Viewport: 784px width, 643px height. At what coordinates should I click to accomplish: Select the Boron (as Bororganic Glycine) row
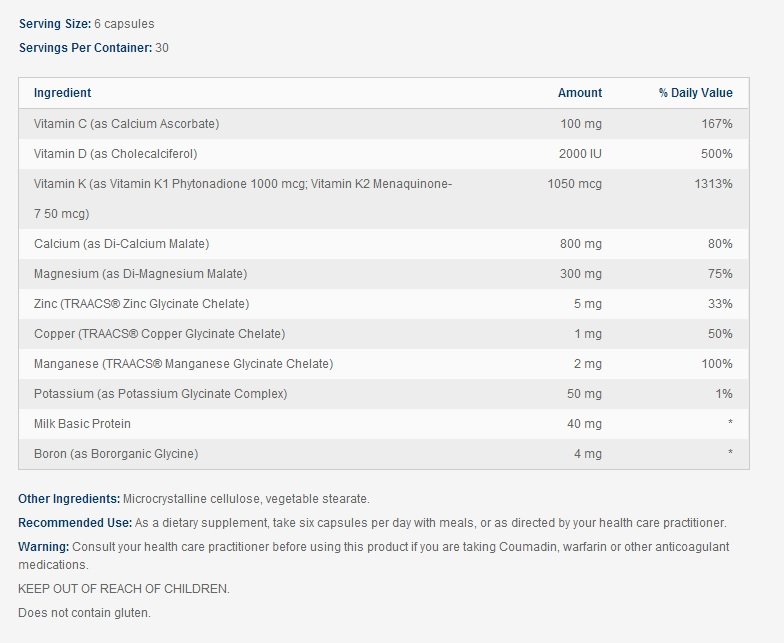116,454
